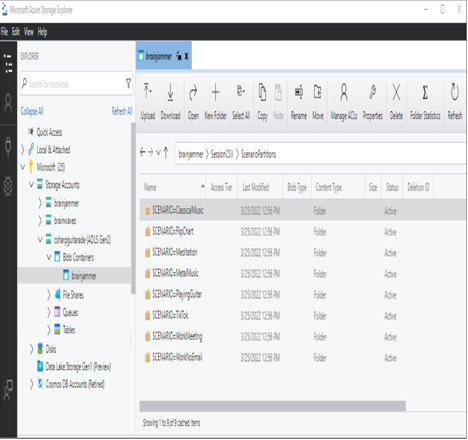Screen dimensions: 468x440
Task: Select Quick Access tree item
Action: (x=49, y=132)
